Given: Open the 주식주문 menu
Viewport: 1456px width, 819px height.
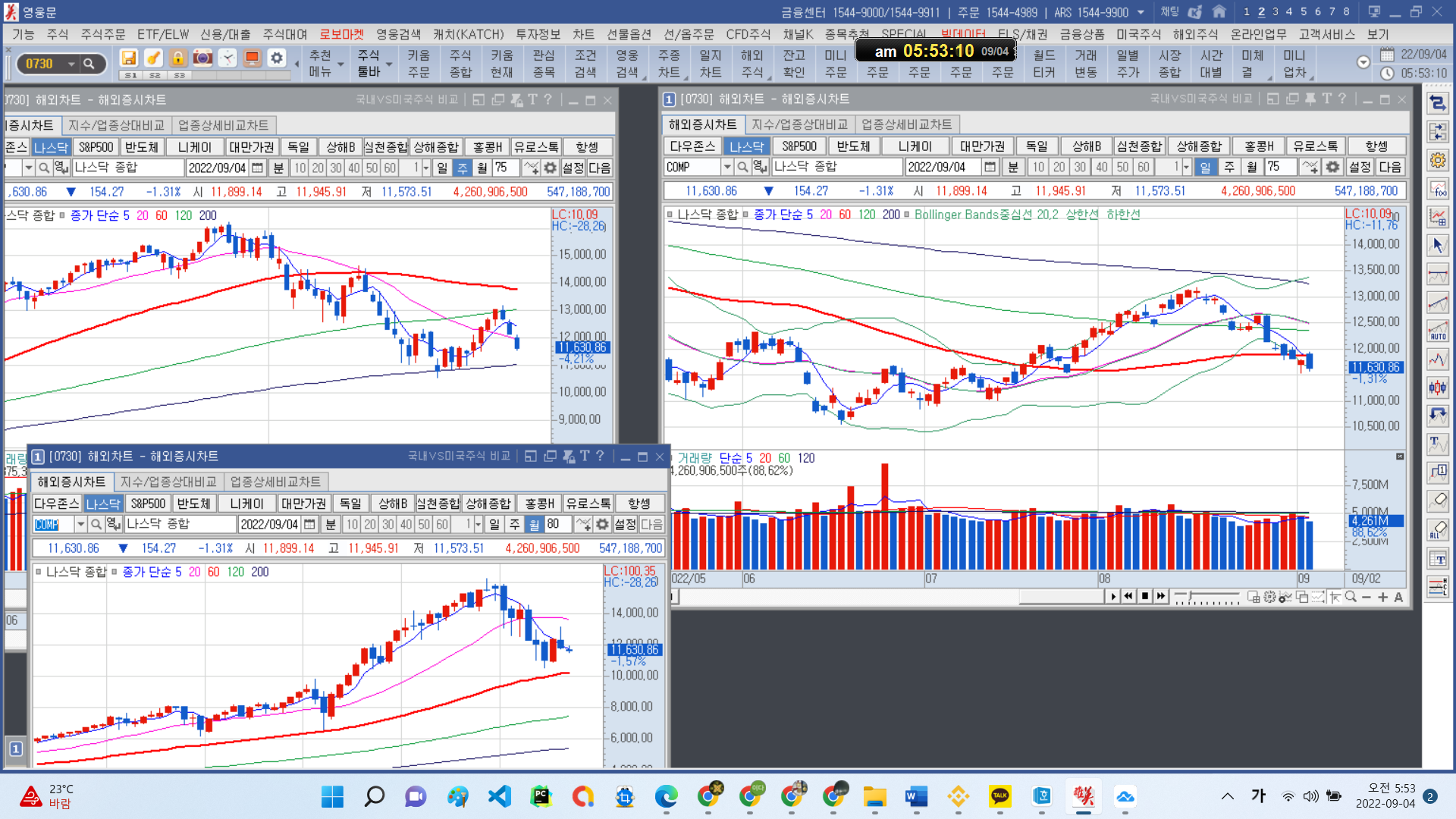Looking at the screenshot, I should pos(103,34).
